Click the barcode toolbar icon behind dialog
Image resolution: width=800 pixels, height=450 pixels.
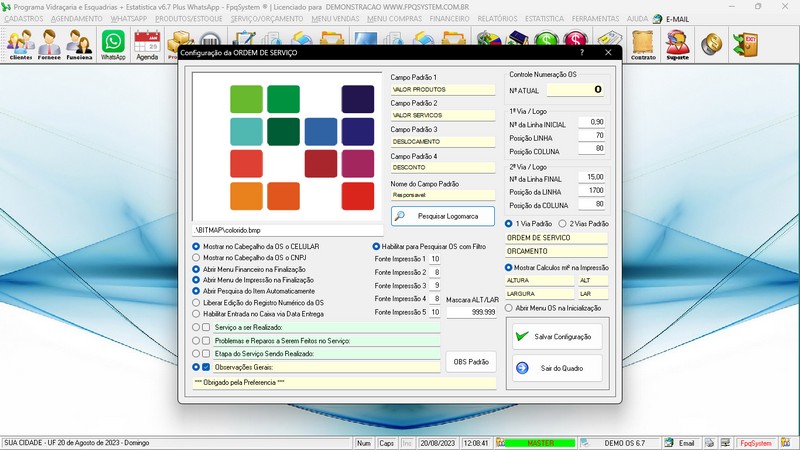point(210,39)
